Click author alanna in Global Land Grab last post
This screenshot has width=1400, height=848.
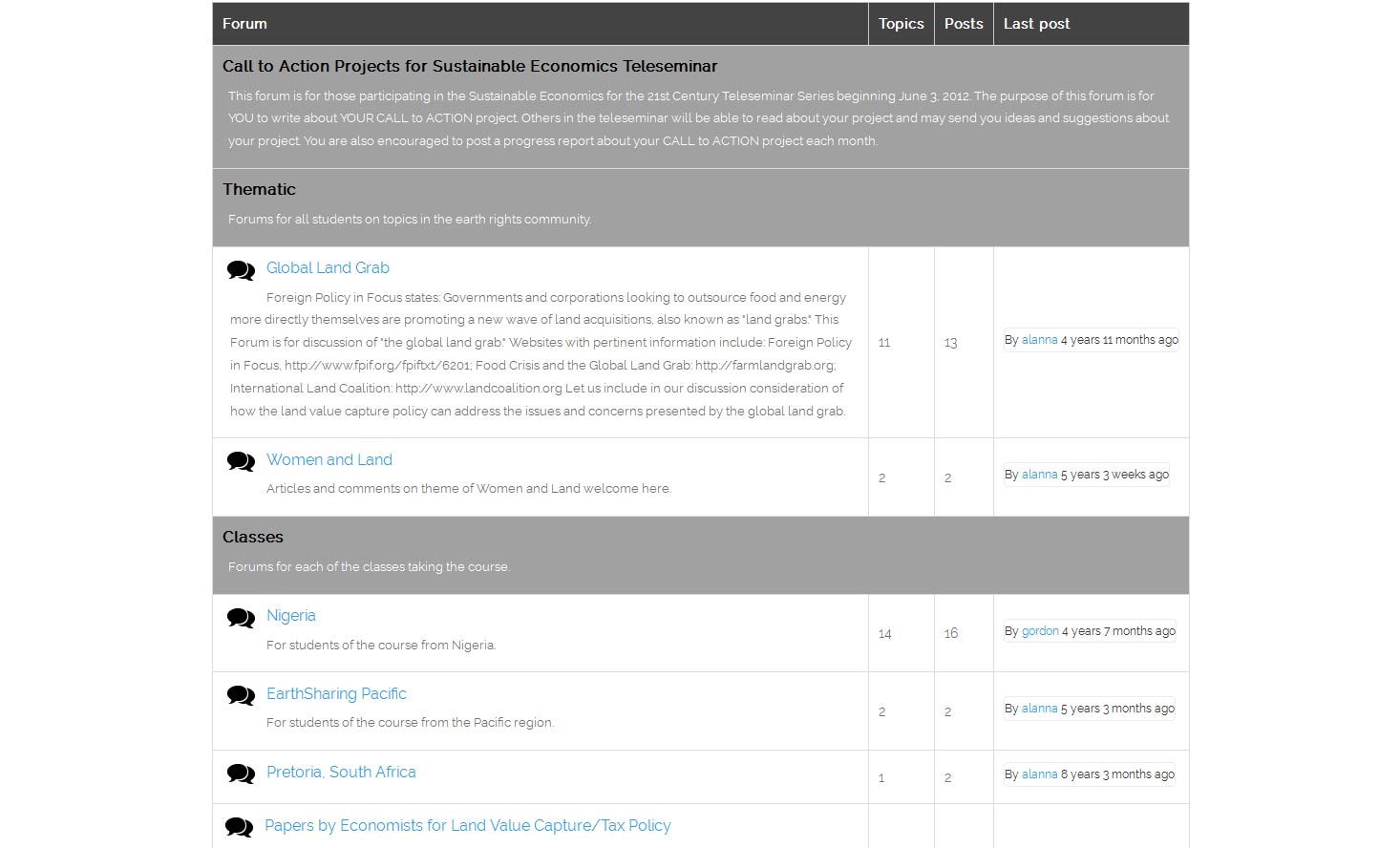(1039, 340)
